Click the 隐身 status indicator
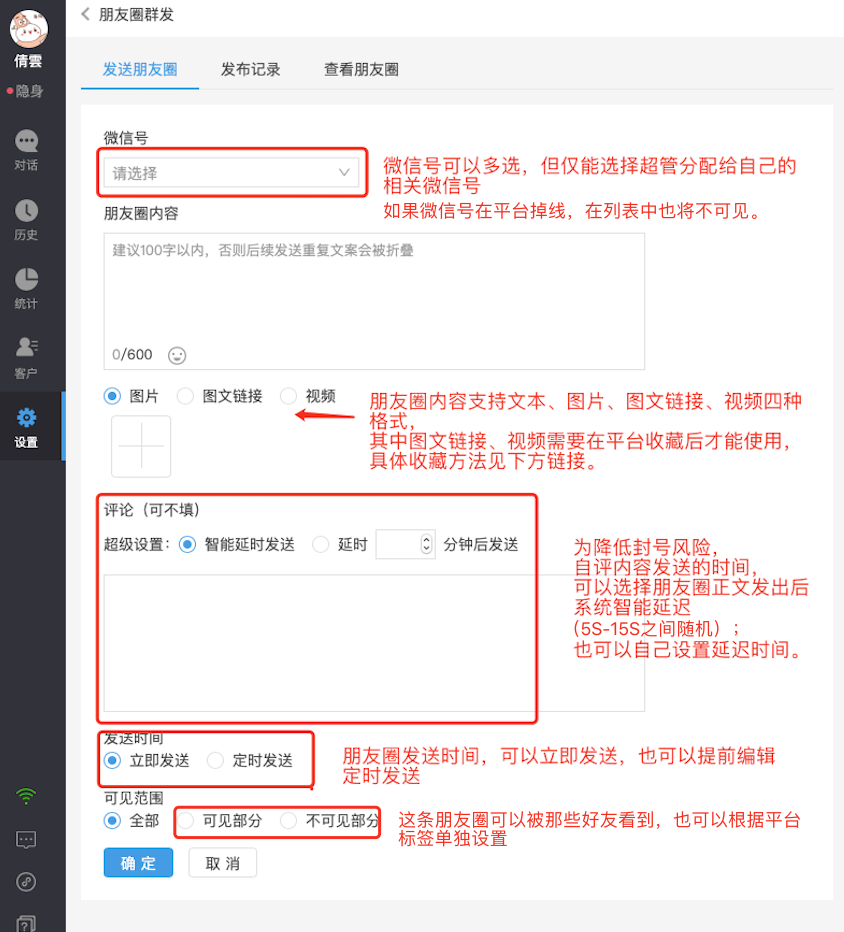844x932 pixels. tap(26, 91)
